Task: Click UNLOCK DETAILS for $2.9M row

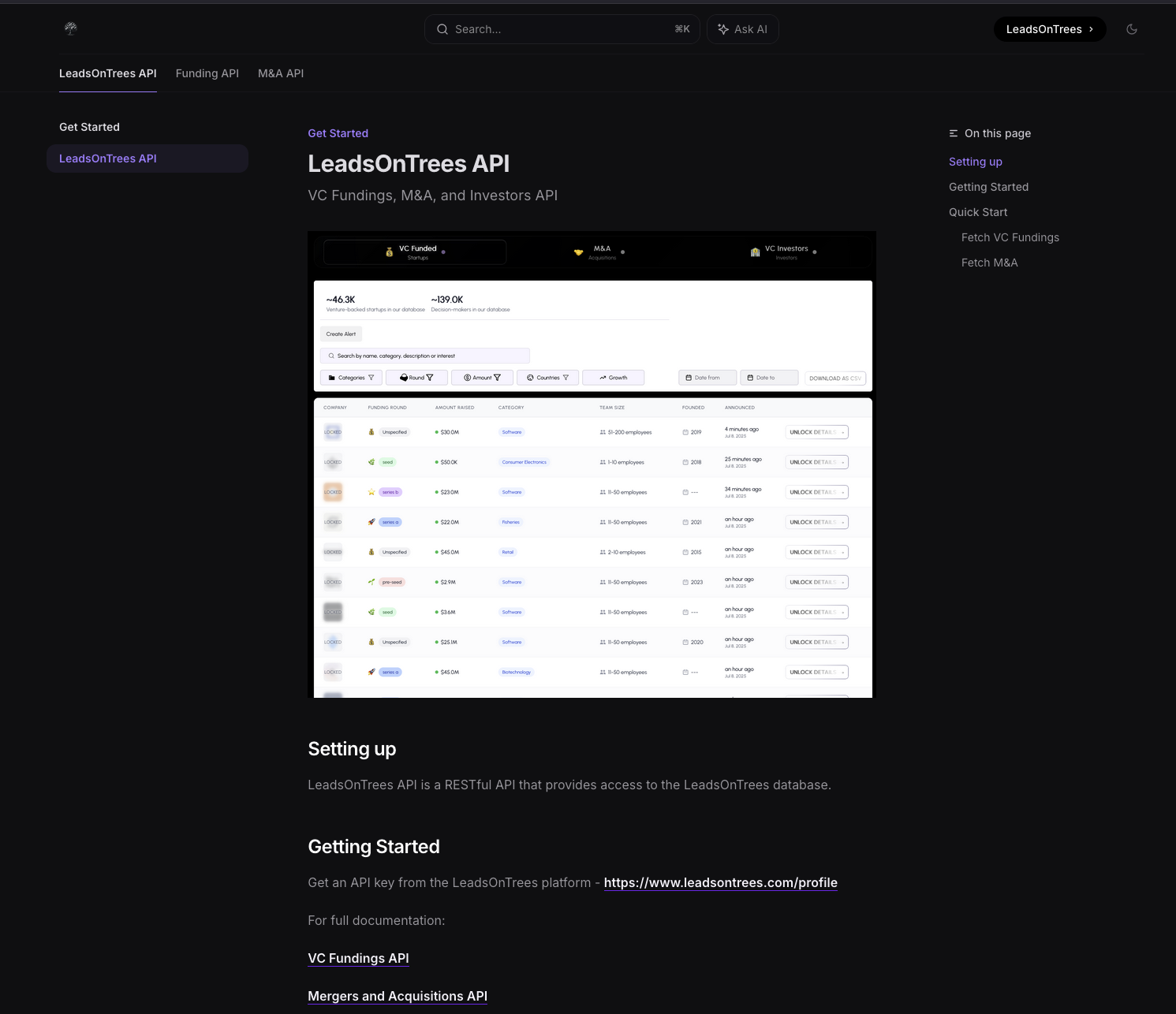Action: (816, 582)
